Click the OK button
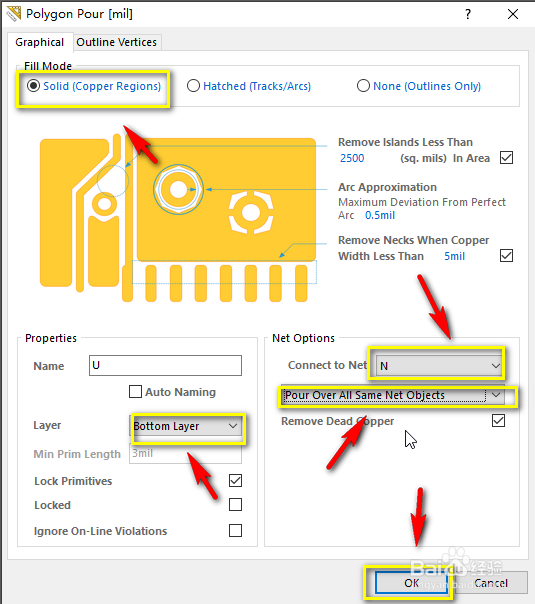 [412, 583]
